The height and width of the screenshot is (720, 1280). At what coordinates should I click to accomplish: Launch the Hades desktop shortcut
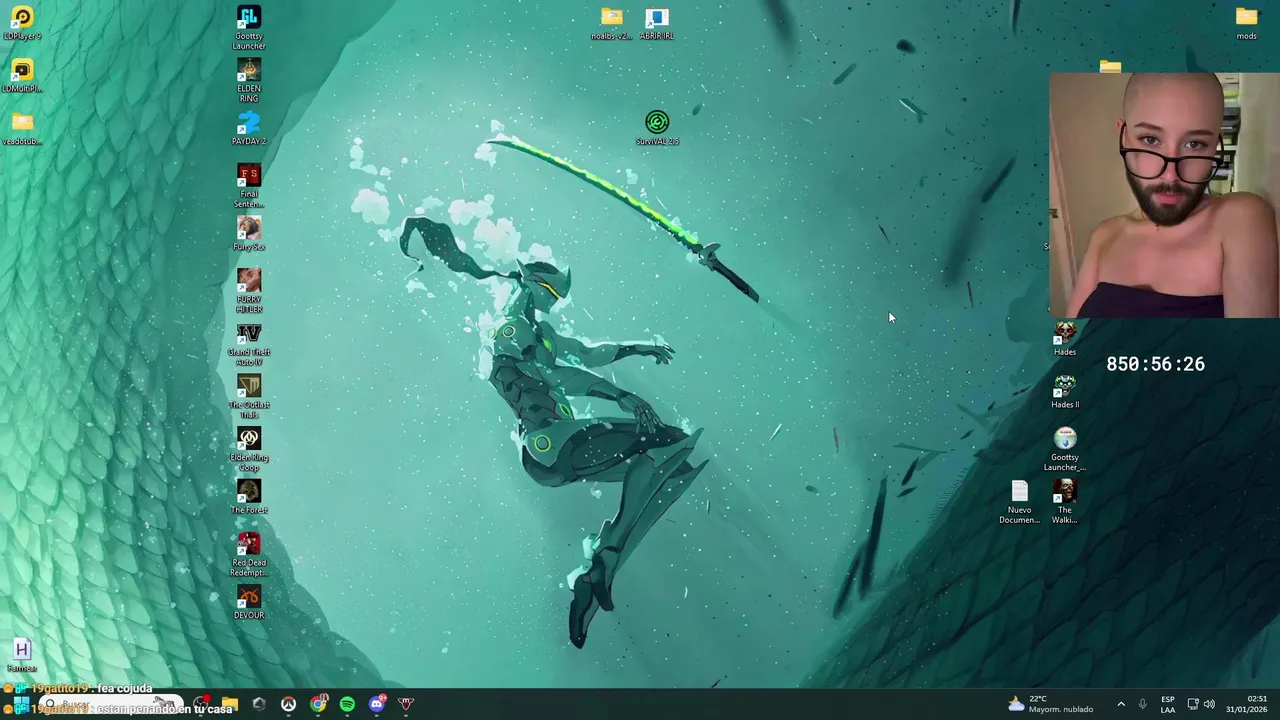[x=1065, y=339]
